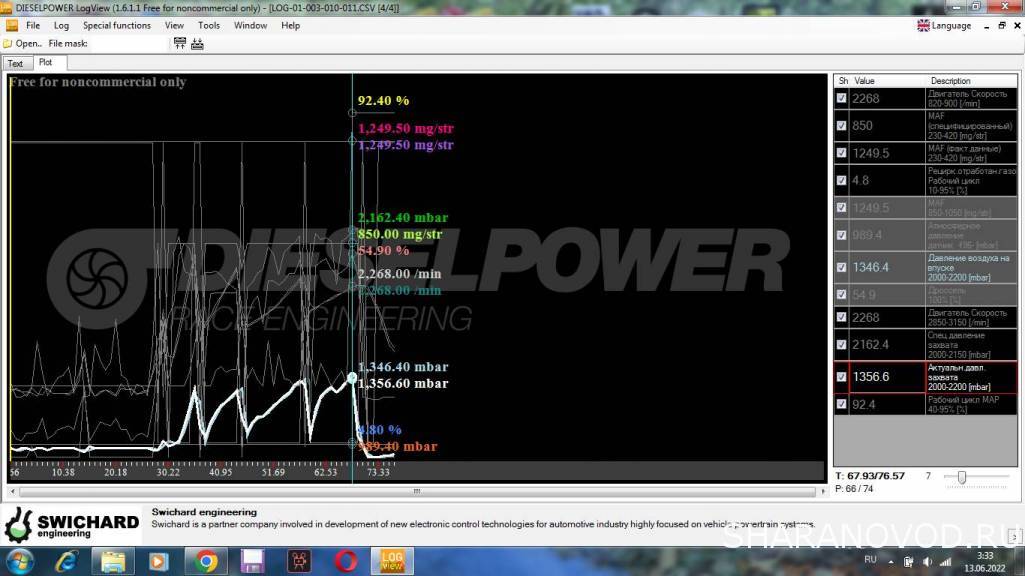This screenshot has width=1025, height=576.
Task: Open the Special functions menu
Action: tap(117, 26)
